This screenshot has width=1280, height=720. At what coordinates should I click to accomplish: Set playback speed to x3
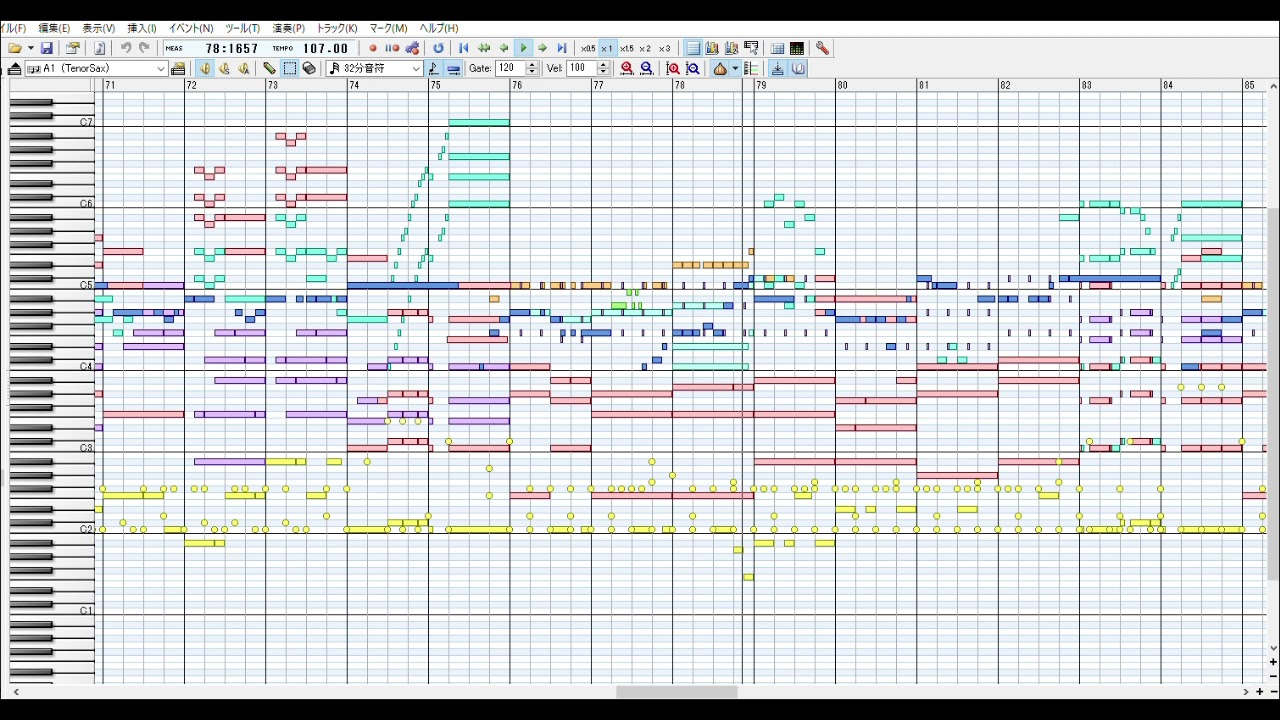664,48
